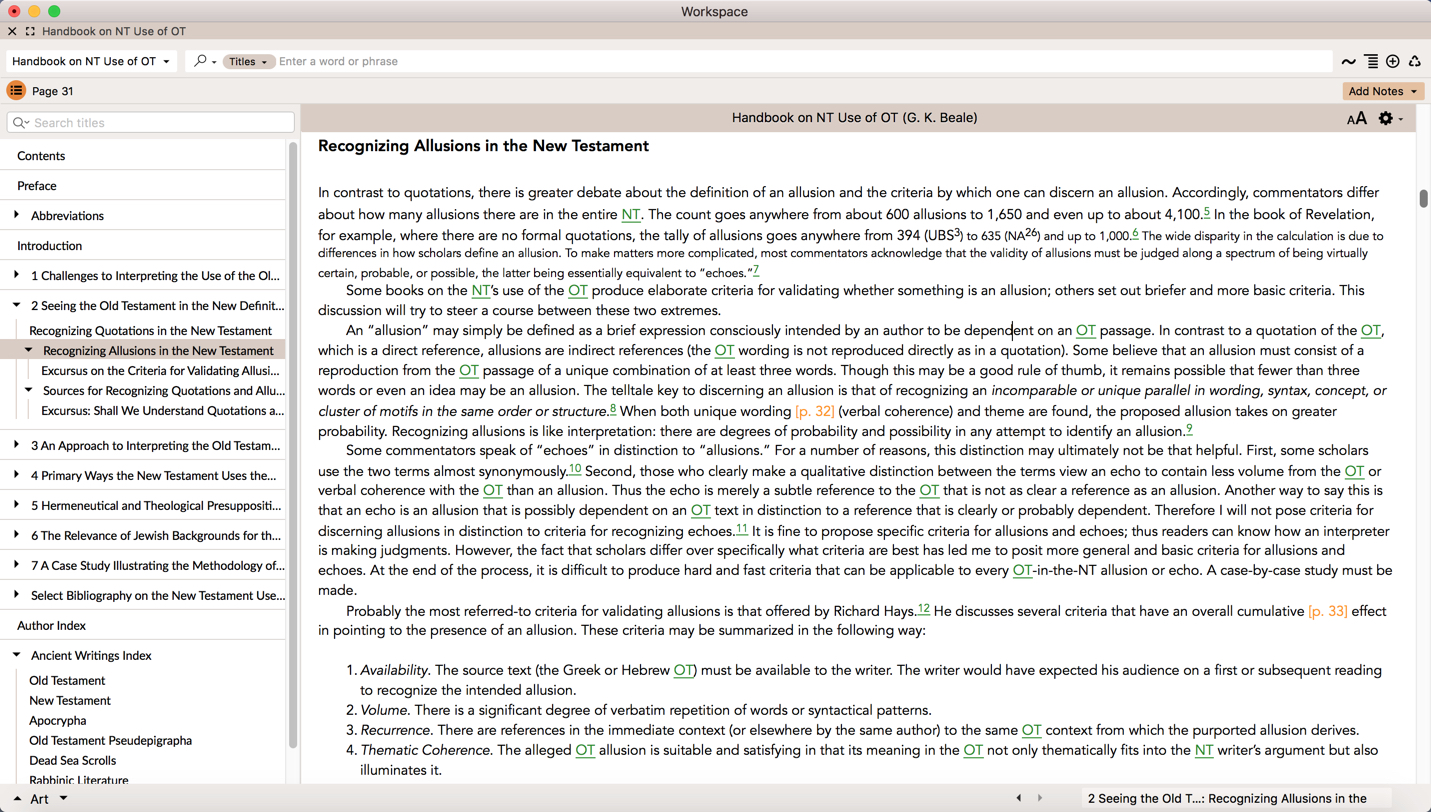The width and height of the screenshot is (1431, 812).
Task: Click the fullscreen expand icon in tab
Action: (30, 31)
